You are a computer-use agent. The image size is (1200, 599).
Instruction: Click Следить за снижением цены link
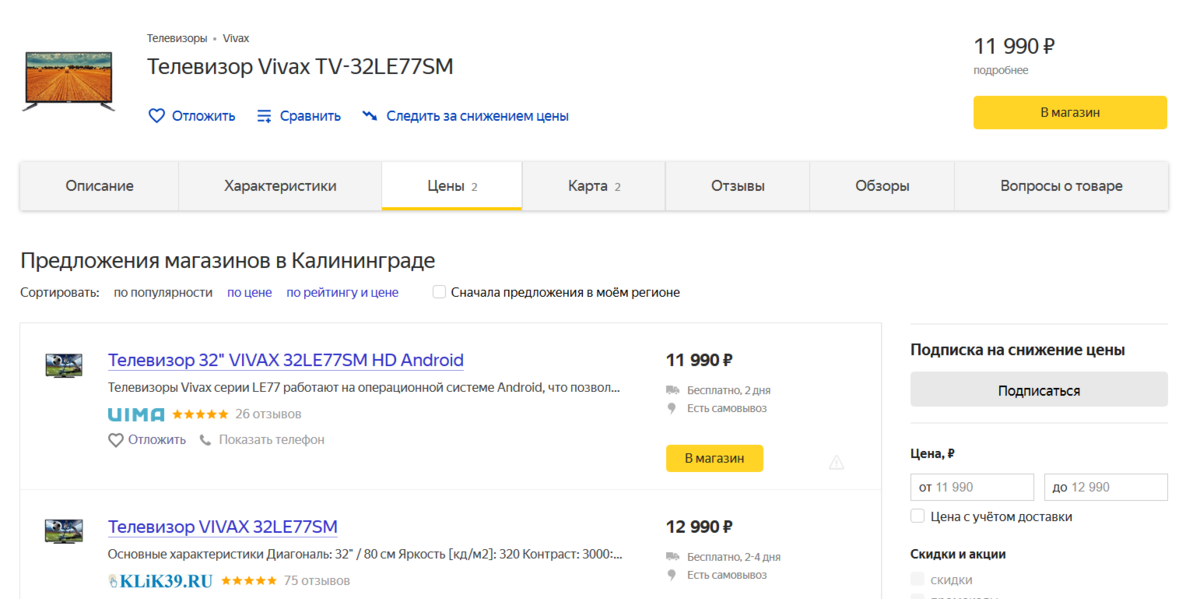[477, 116]
